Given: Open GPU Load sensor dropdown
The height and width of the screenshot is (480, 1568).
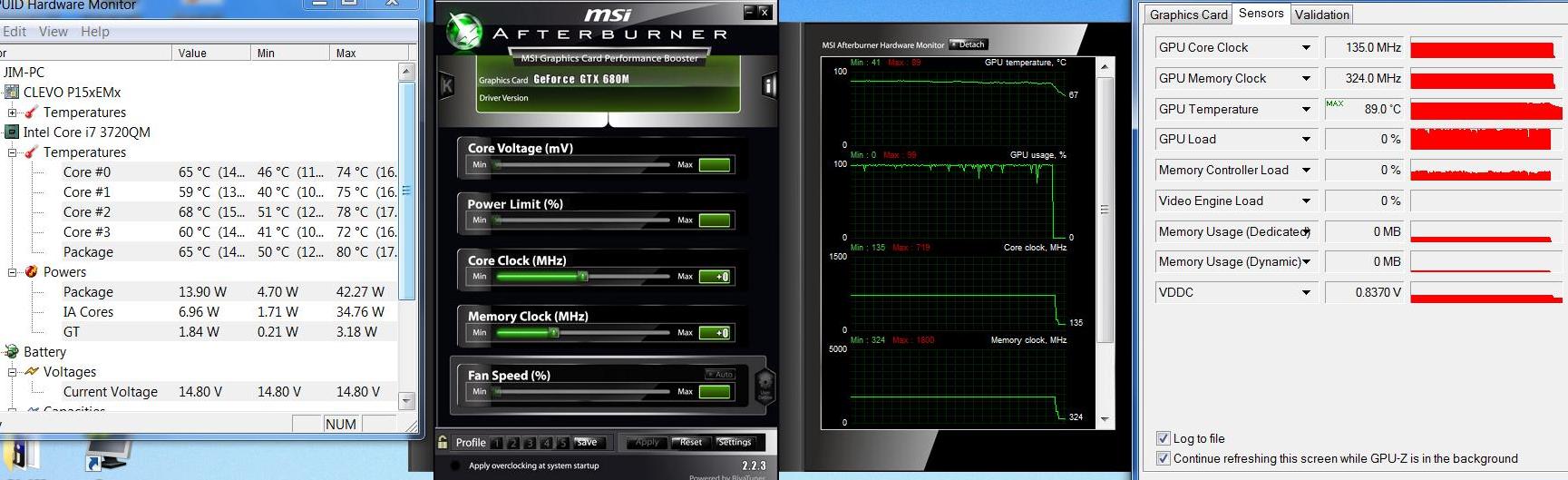Looking at the screenshot, I should (1306, 139).
